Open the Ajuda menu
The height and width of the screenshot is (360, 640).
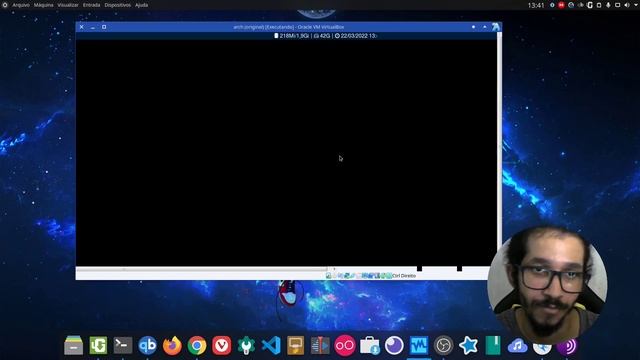tap(142, 5)
